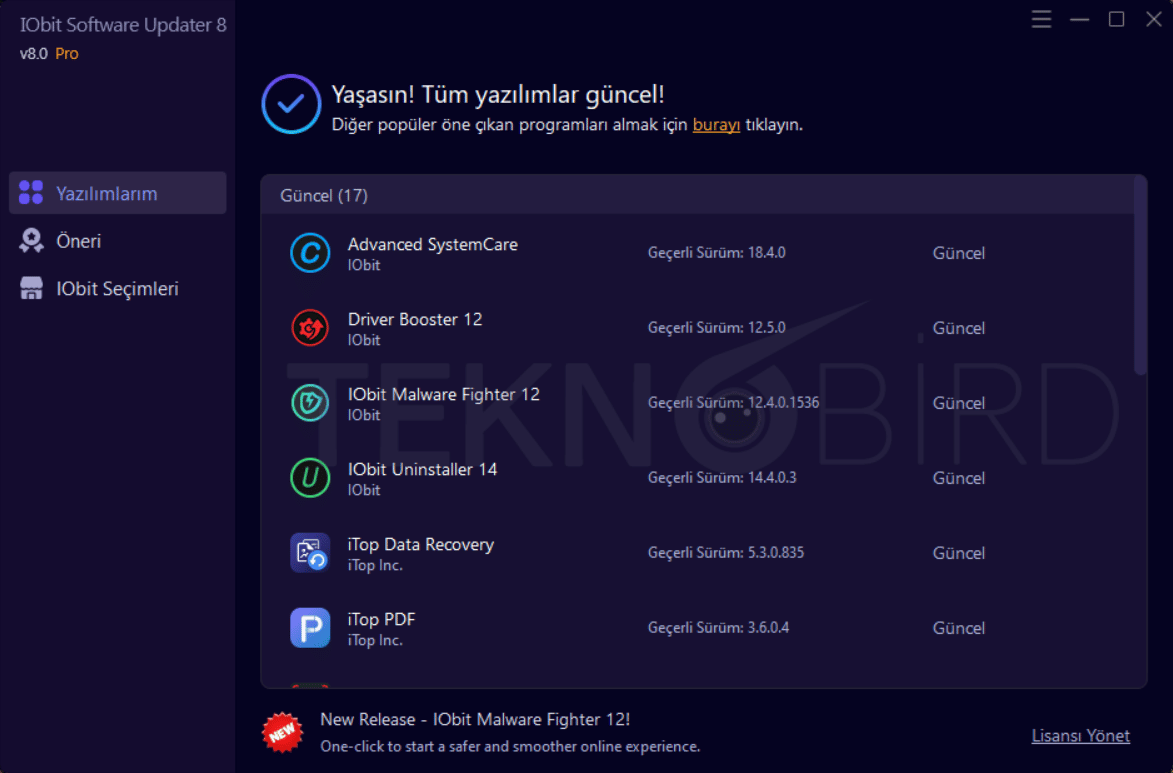Viewport: 1173px width, 773px height.
Task: Click the IObit Software Updater 8 title
Action: click(x=123, y=25)
